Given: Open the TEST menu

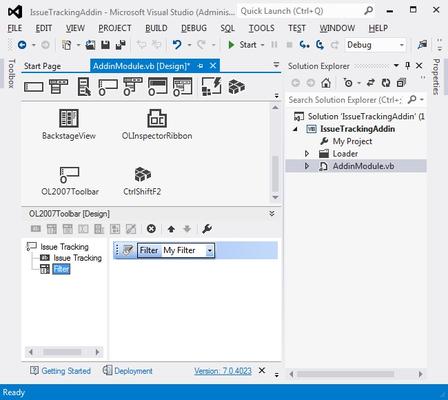Looking at the screenshot, I should [297, 28].
